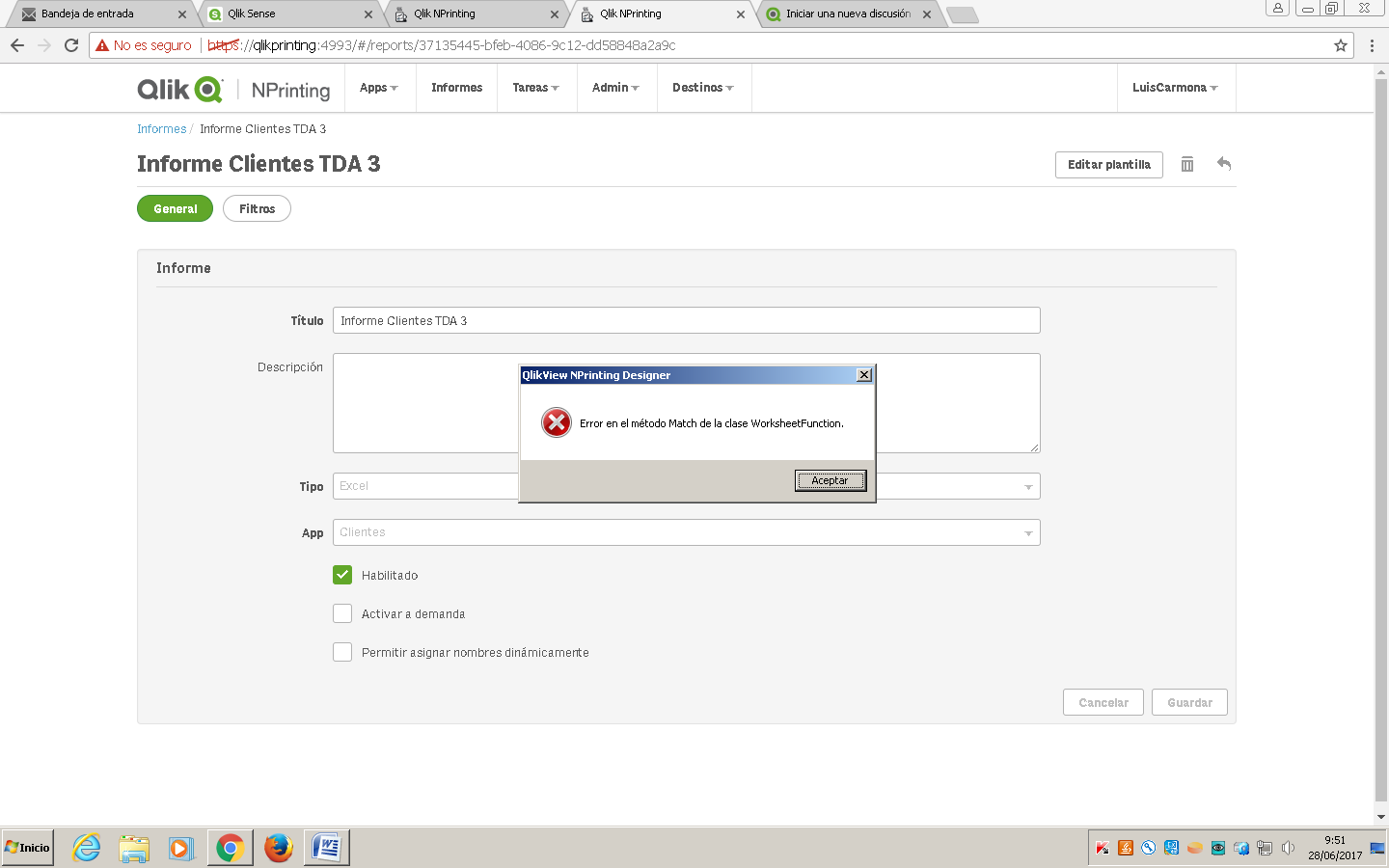Click the No es seguro warning icon
The image size is (1389, 868).
tap(102, 45)
